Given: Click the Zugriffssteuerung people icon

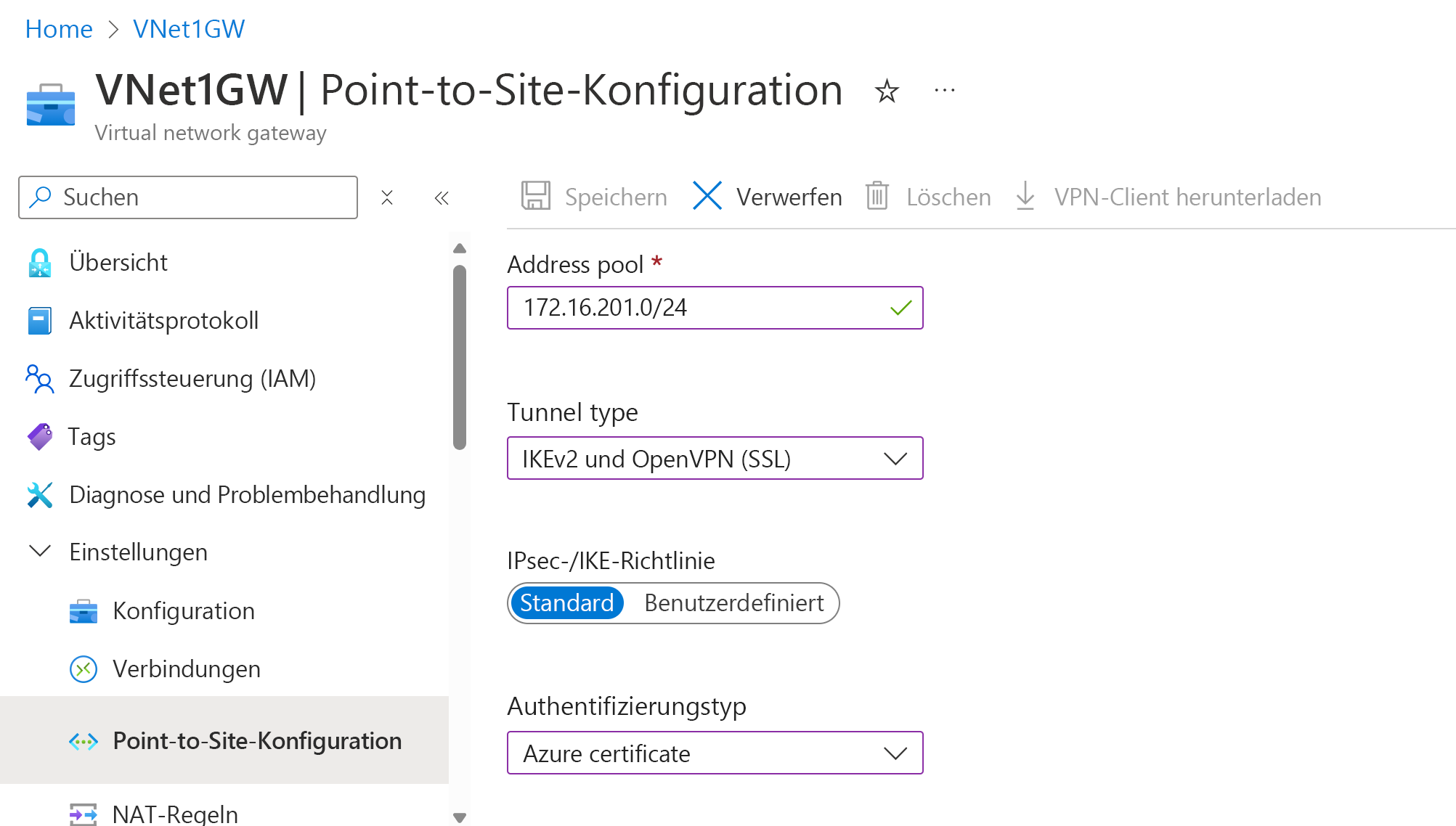Looking at the screenshot, I should [40, 379].
